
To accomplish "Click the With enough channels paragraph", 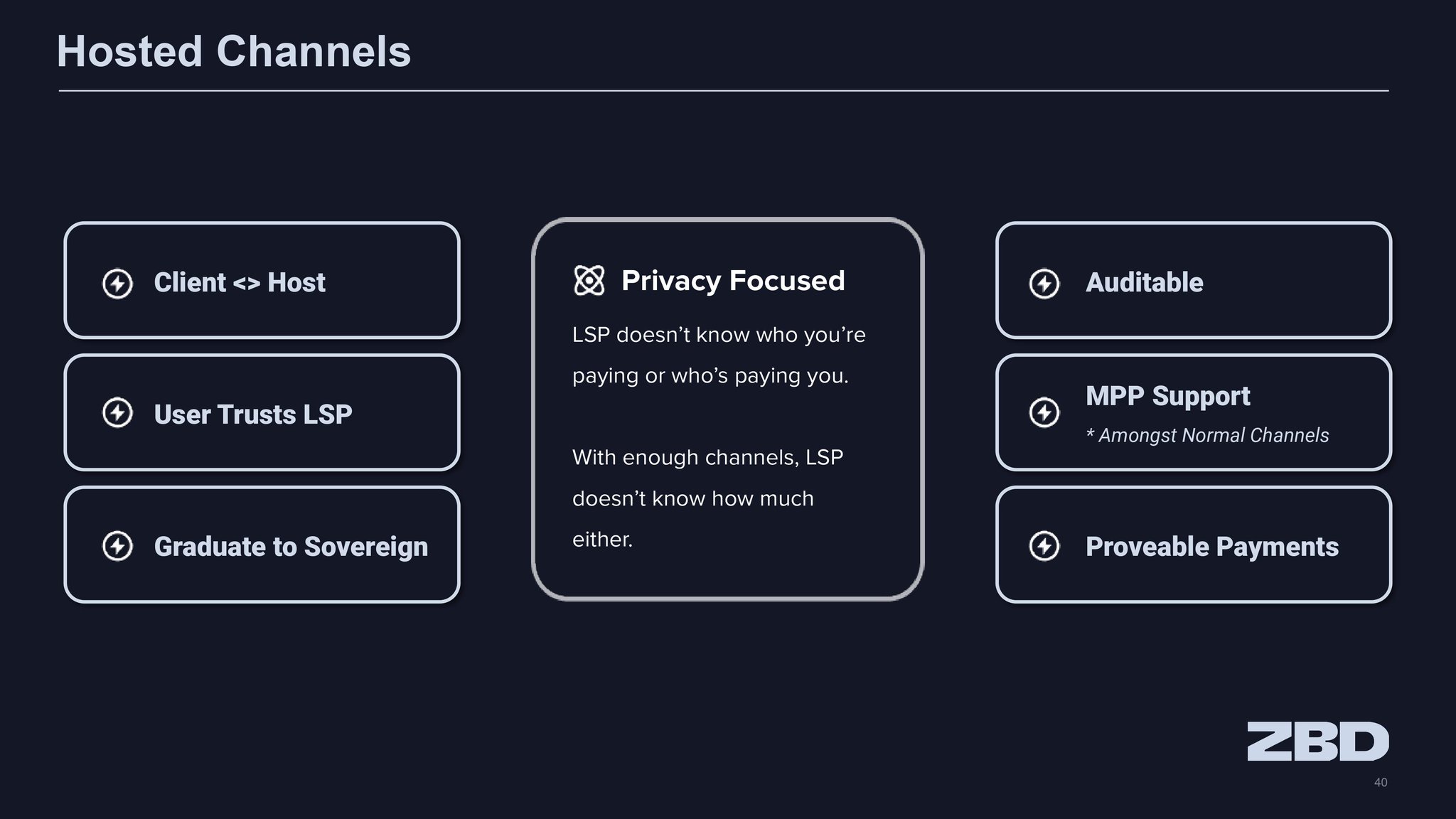I will 707,498.
